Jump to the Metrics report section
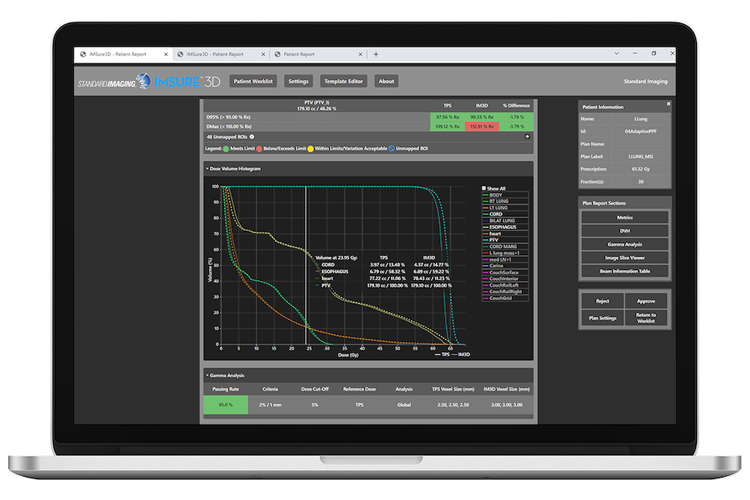 625,218
